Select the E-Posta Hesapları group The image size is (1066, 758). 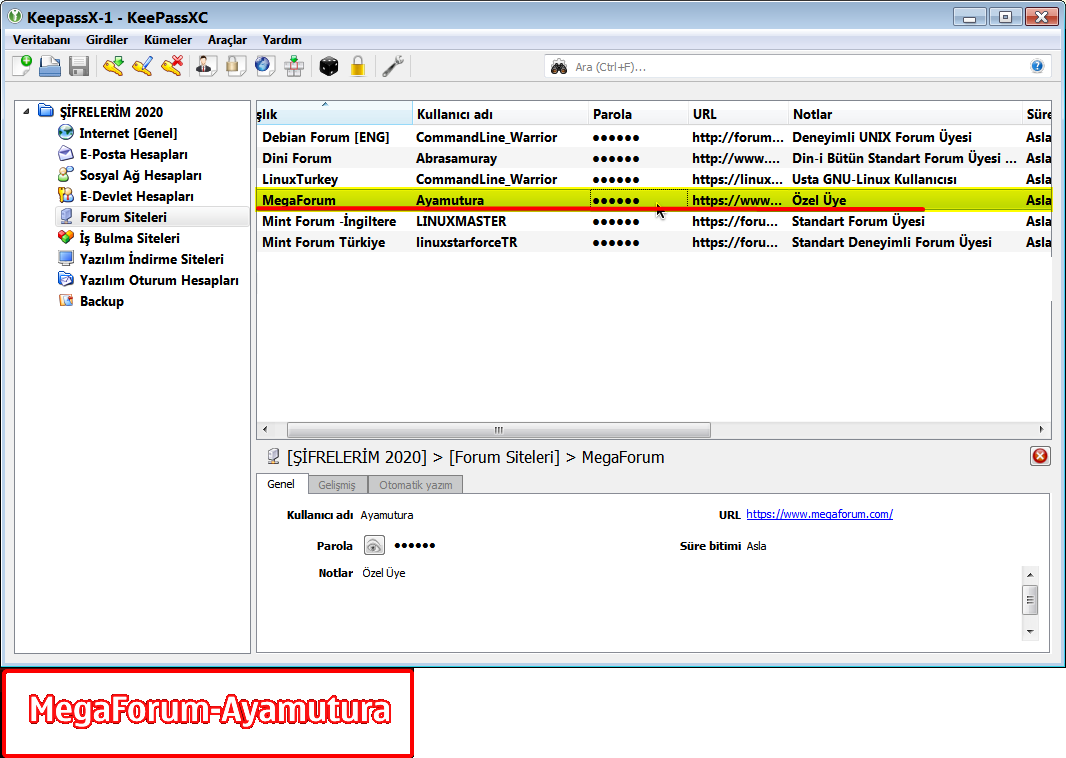point(133,154)
